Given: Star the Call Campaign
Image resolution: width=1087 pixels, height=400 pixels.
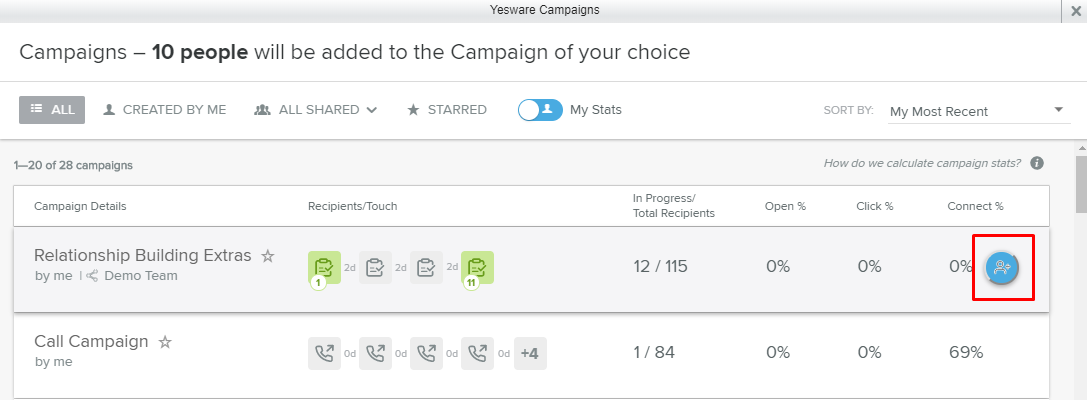Looking at the screenshot, I should [165, 342].
